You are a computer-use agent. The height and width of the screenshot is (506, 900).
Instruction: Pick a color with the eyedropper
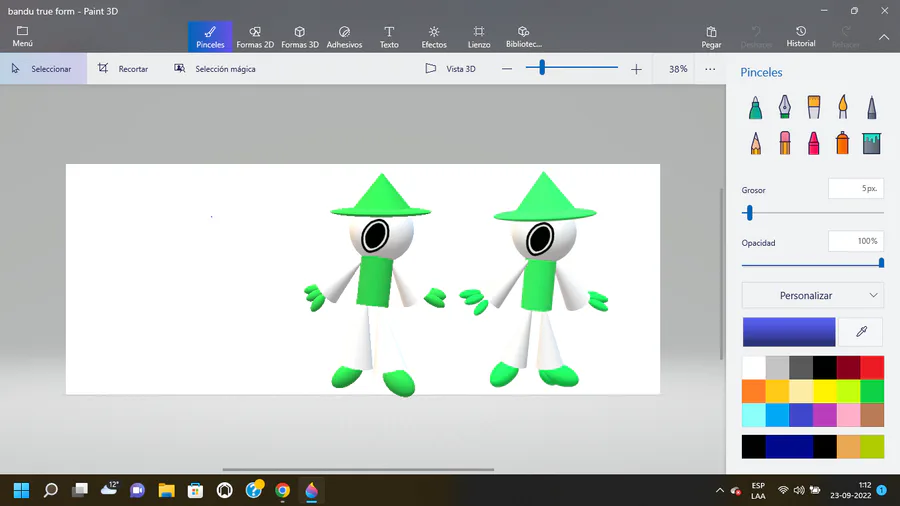coord(861,332)
